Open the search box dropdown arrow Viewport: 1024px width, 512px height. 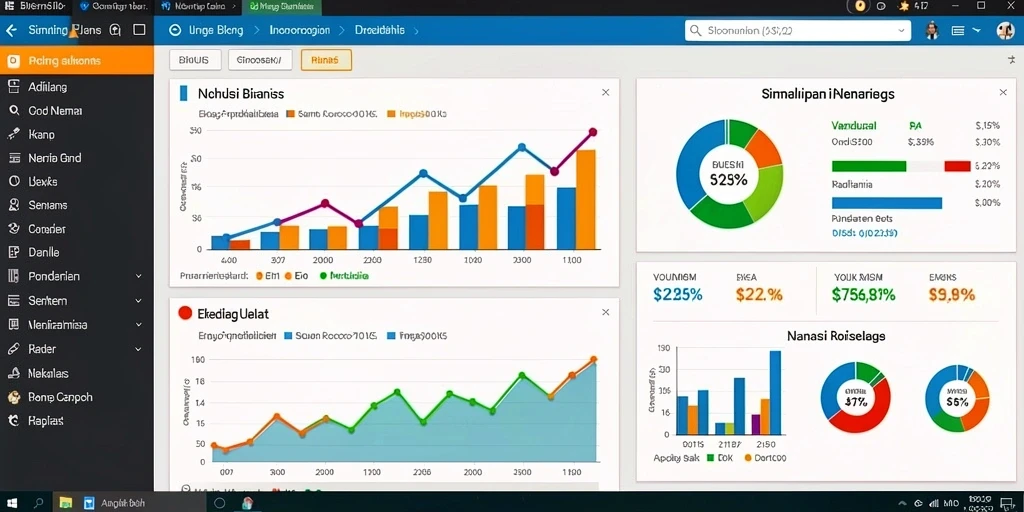point(902,31)
